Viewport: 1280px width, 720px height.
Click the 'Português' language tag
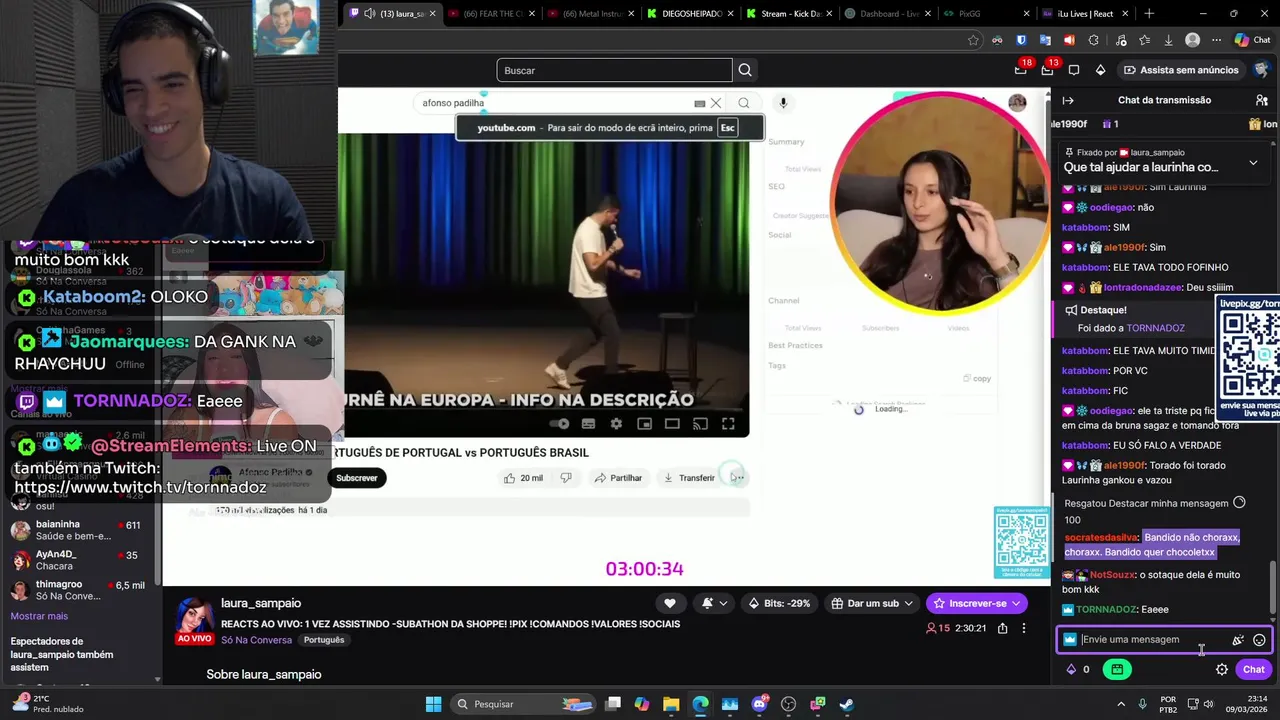pyautogui.click(x=324, y=640)
